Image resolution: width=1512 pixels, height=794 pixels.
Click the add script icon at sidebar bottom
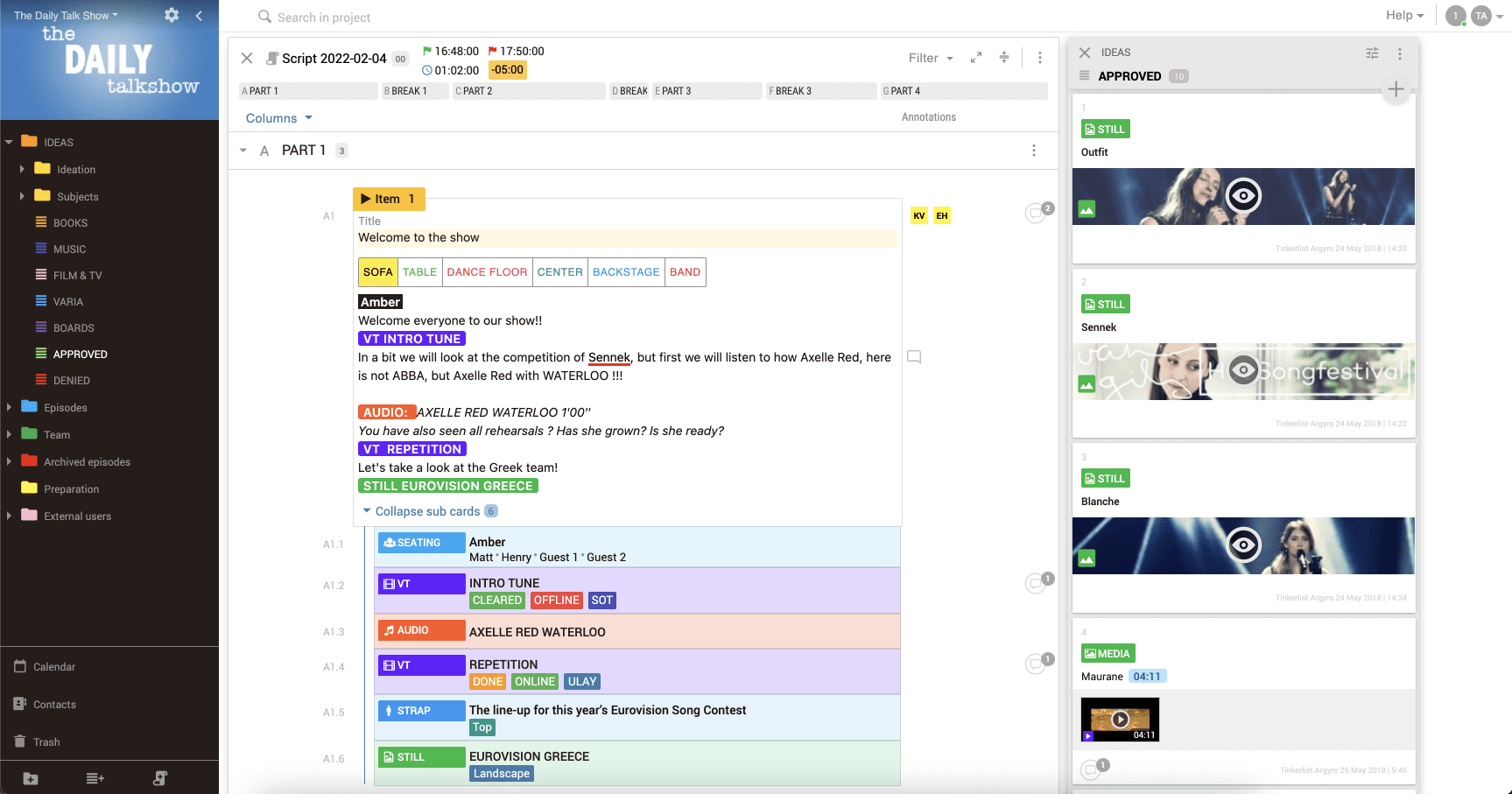160,778
